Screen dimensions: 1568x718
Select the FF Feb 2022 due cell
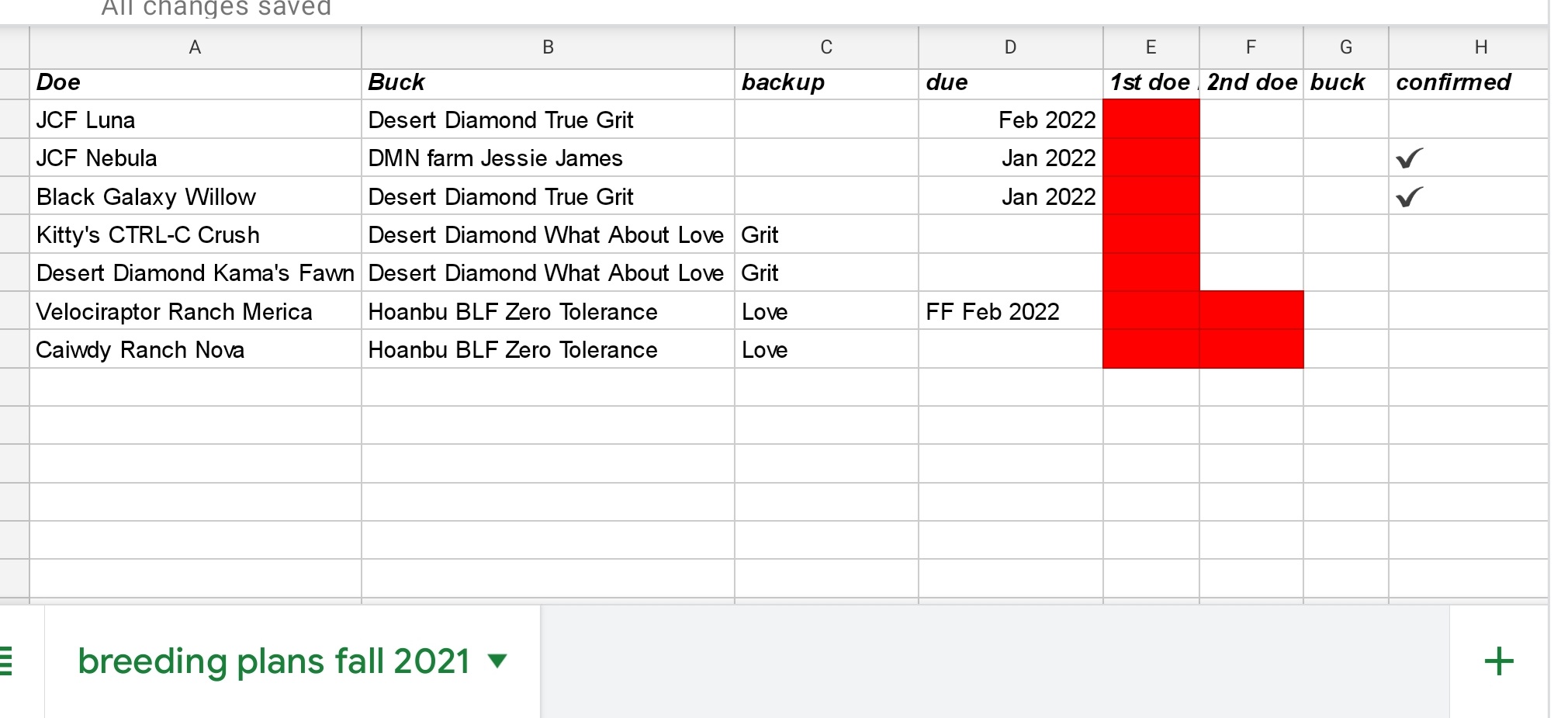1009,311
